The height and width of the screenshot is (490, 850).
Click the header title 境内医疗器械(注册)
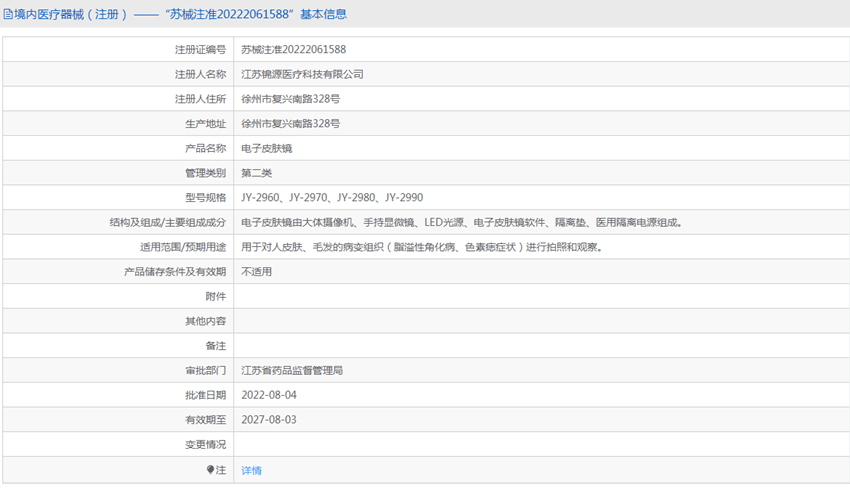[70, 14]
